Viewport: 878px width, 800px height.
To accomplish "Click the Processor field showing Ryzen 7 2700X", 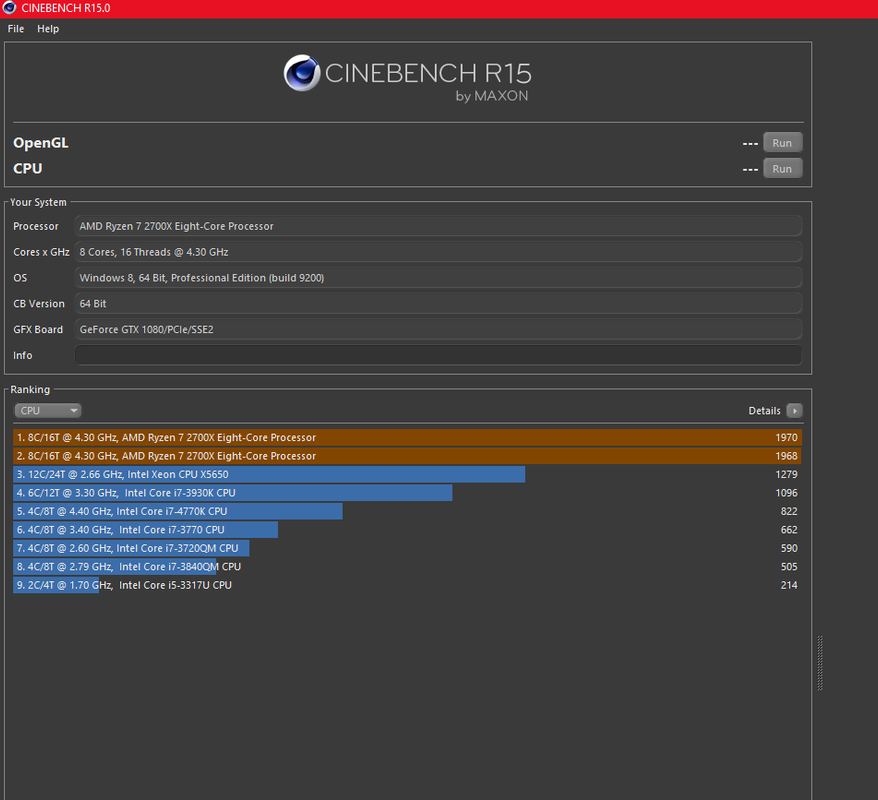I will point(438,226).
